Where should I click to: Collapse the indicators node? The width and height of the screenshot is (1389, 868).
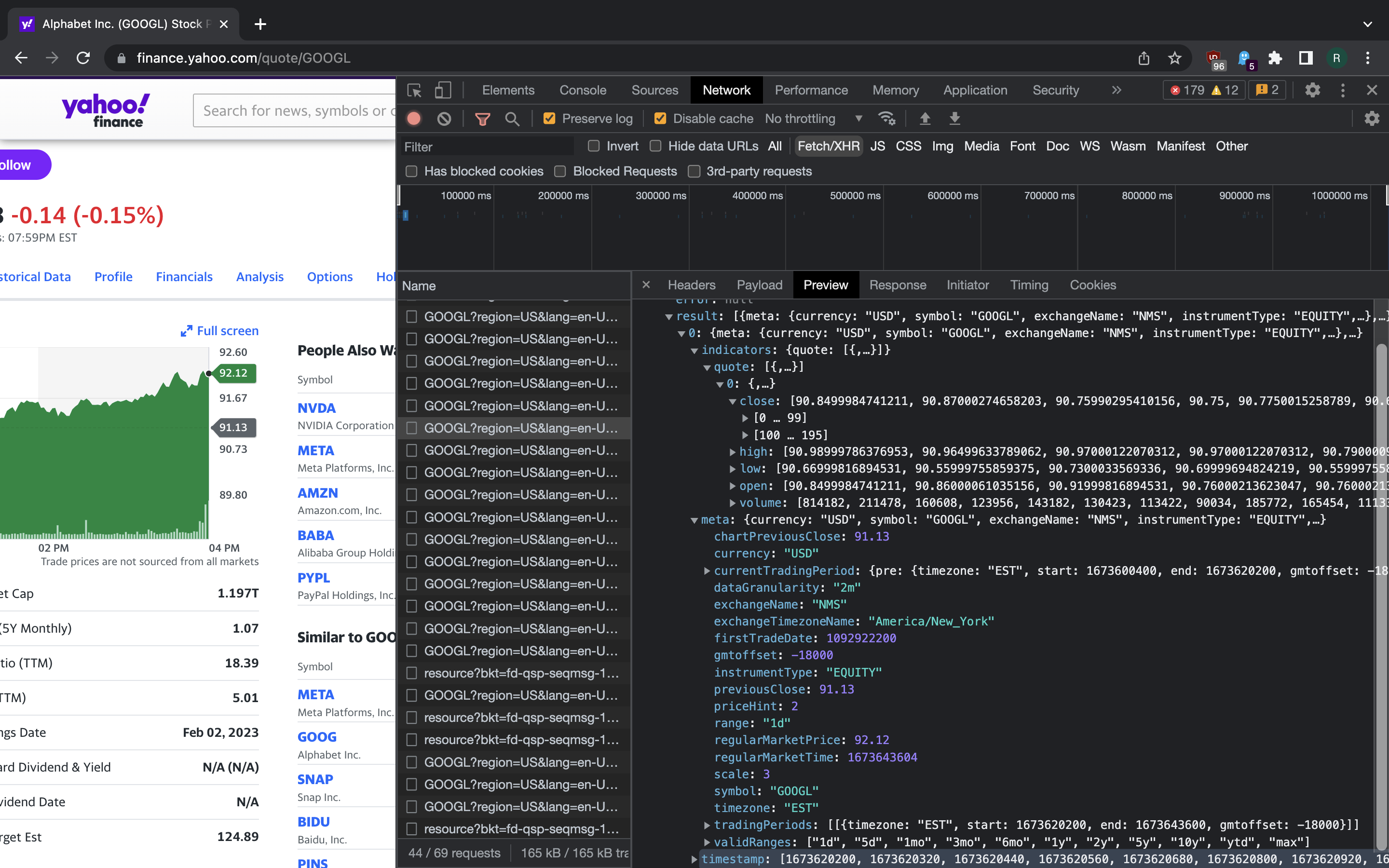coord(694,351)
